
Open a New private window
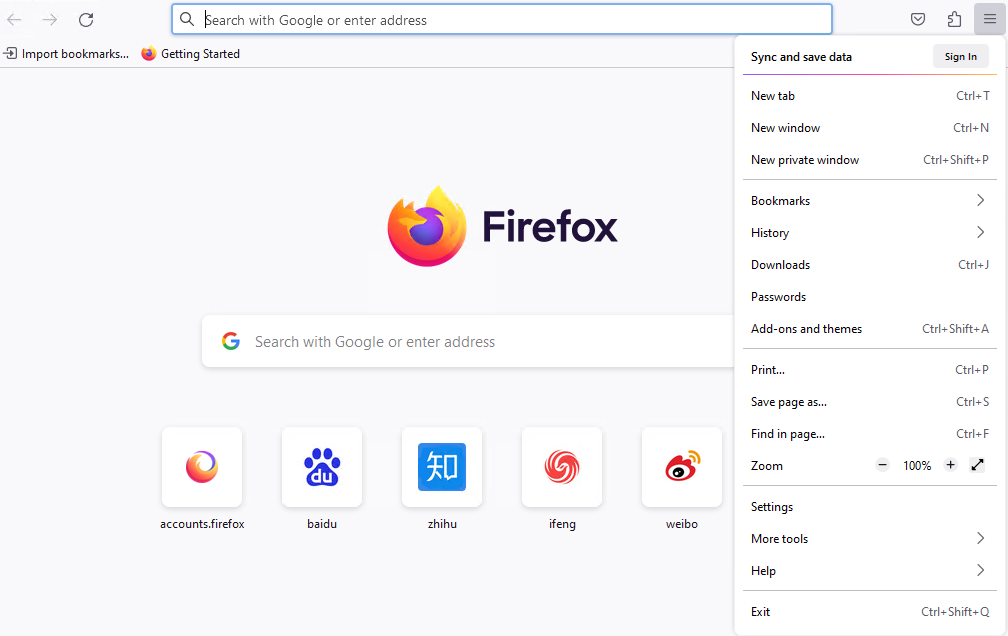coord(870,160)
